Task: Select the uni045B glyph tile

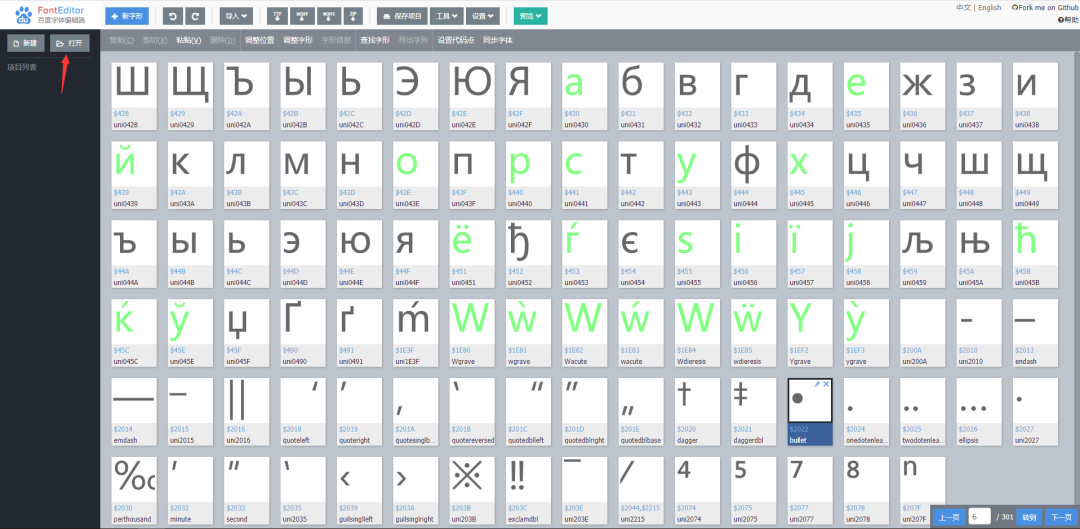Action: point(1035,254)
